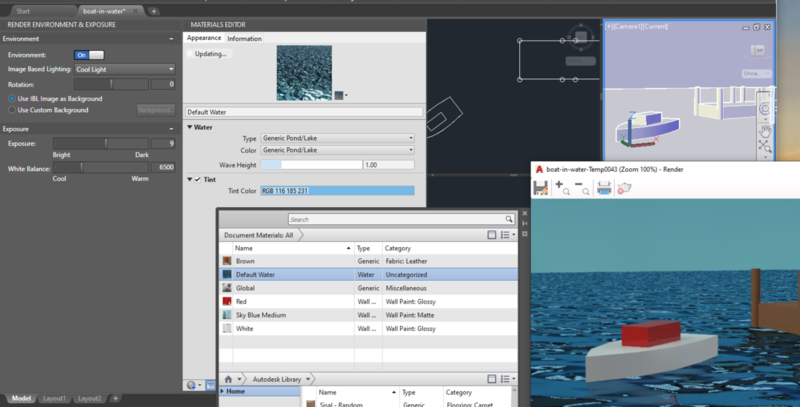Select the Default Water material swatch icon
The width and height of the screenshot is (800, 407).
[227, 273]
